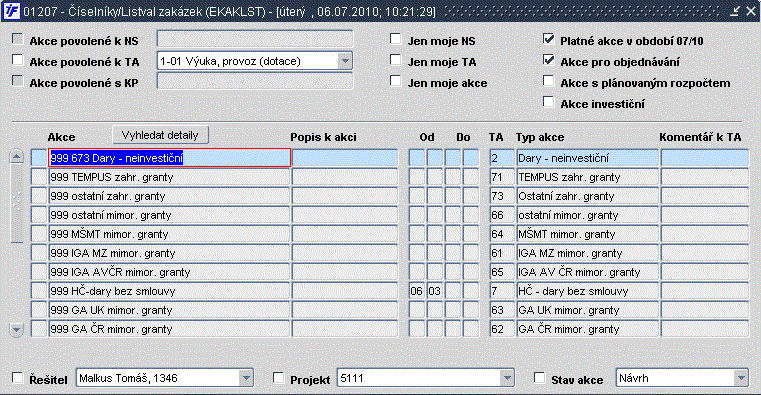Click TA cell 66 for ostatní mimor. granty
The image size is (761, 395).
(x=502, y=215)
